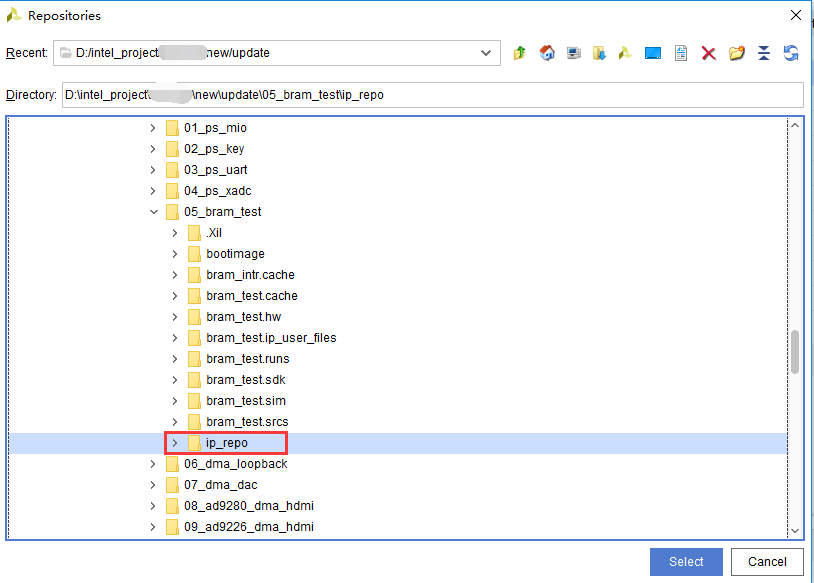This screenshot has width=814, height=583.
Task: Click the Cancel button
Action: pos(767,562)
